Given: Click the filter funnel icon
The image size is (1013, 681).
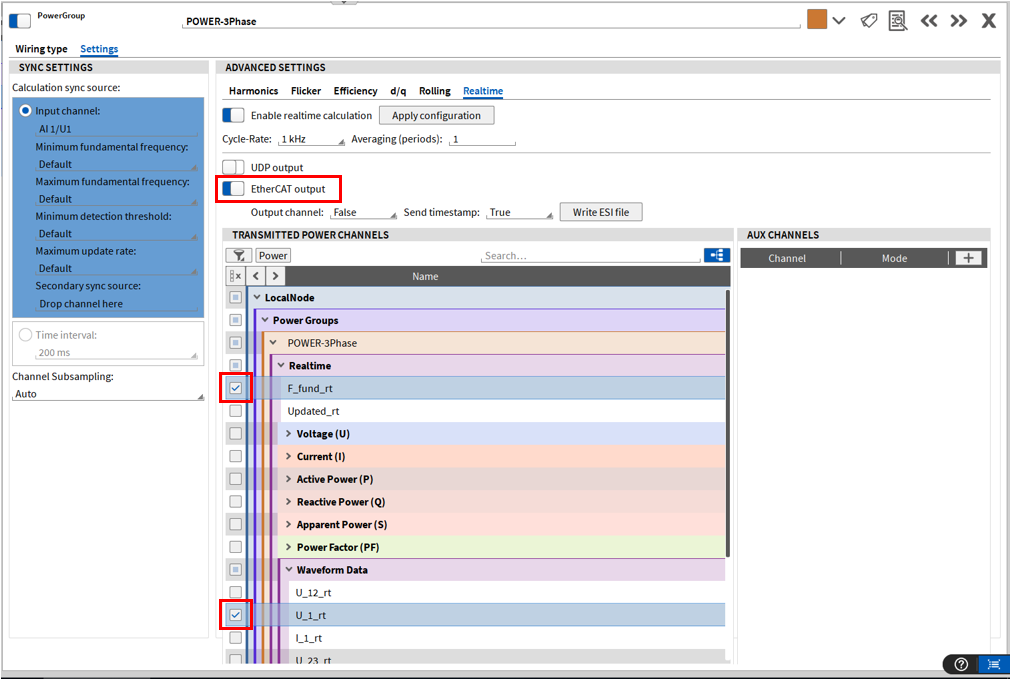Looking at the screenshot, I should coord(238,255).
